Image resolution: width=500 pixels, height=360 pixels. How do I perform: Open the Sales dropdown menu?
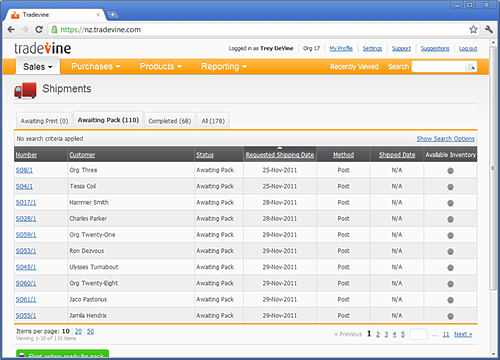click(x=38, y=67)
